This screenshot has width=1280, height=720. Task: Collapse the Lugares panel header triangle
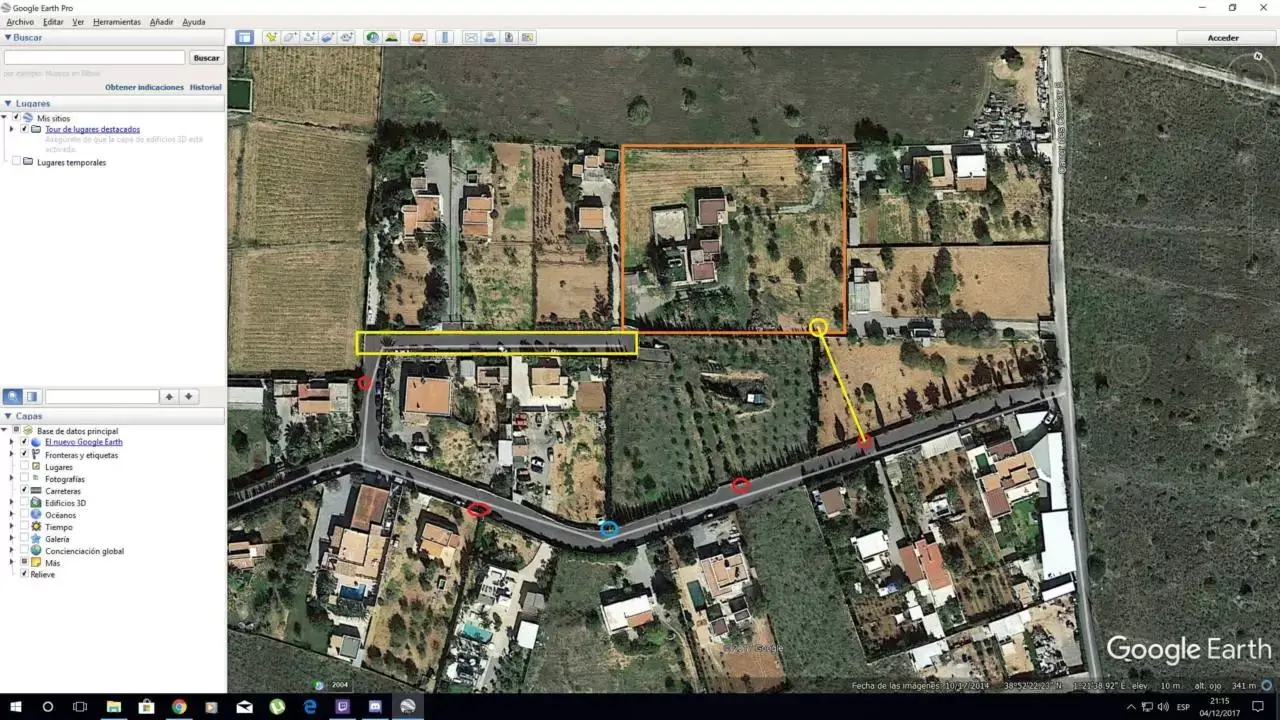(x=8, y=103)
